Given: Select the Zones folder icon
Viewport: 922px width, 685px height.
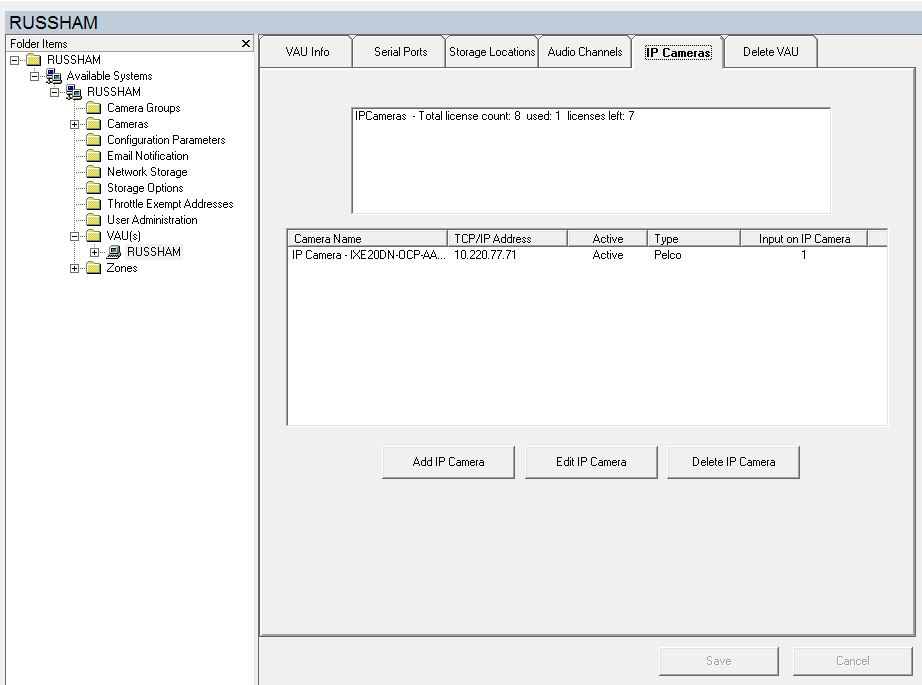Looking at the screenshot, I should pyautogui.click(x=93, y=267).
